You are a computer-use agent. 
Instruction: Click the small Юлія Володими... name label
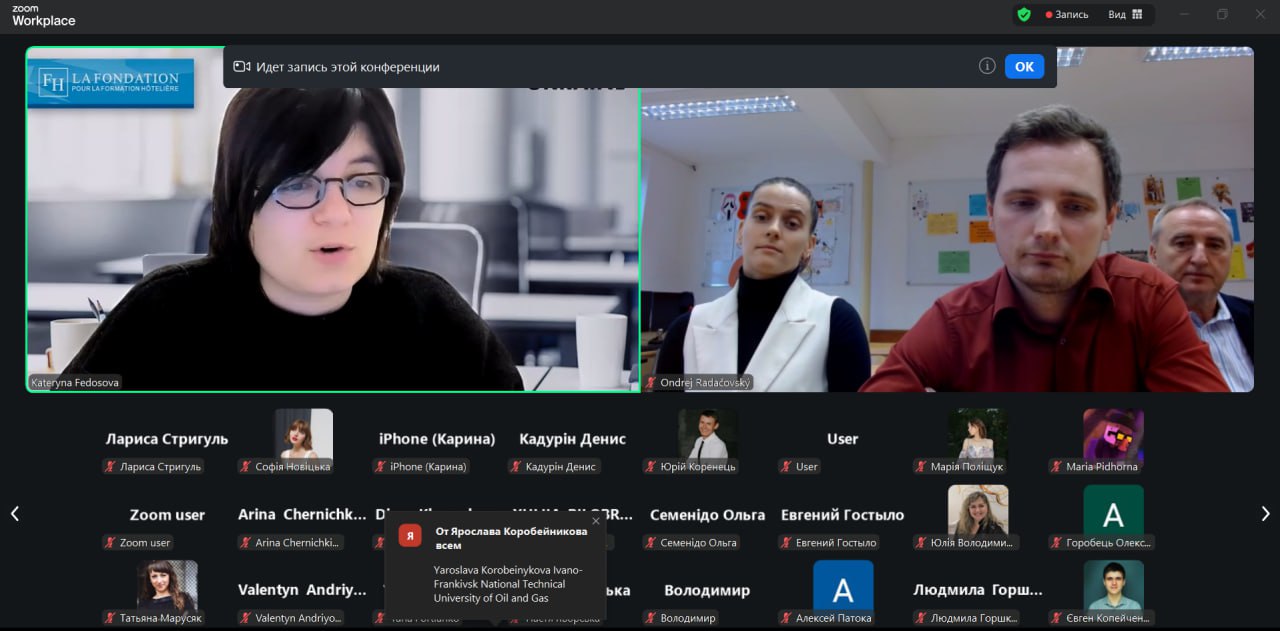click(974, 542)
